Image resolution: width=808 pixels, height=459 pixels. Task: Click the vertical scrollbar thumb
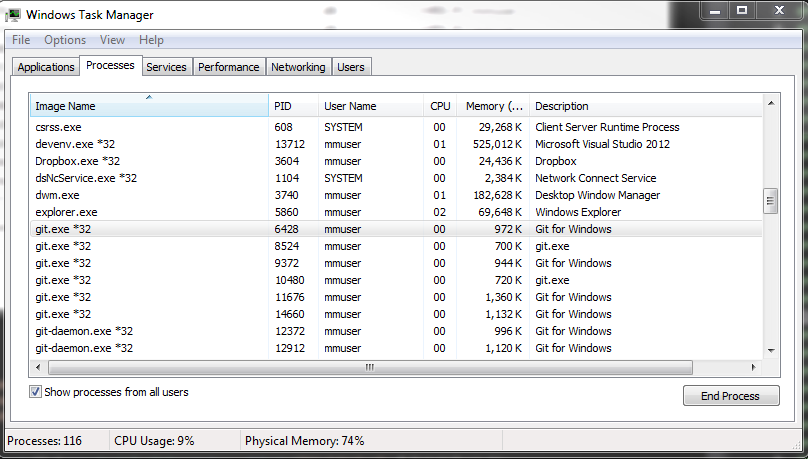pos(770,201)
